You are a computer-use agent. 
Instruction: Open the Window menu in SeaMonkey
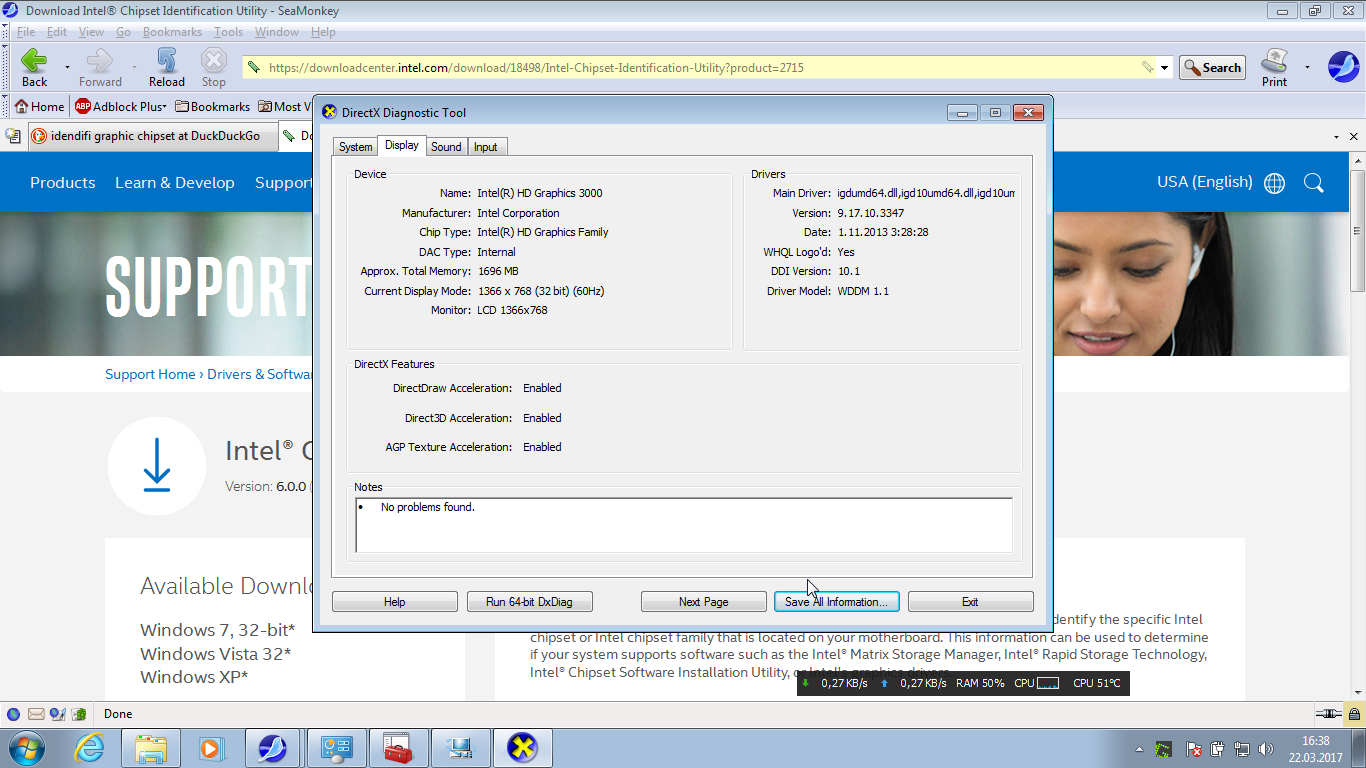point(277,32)
